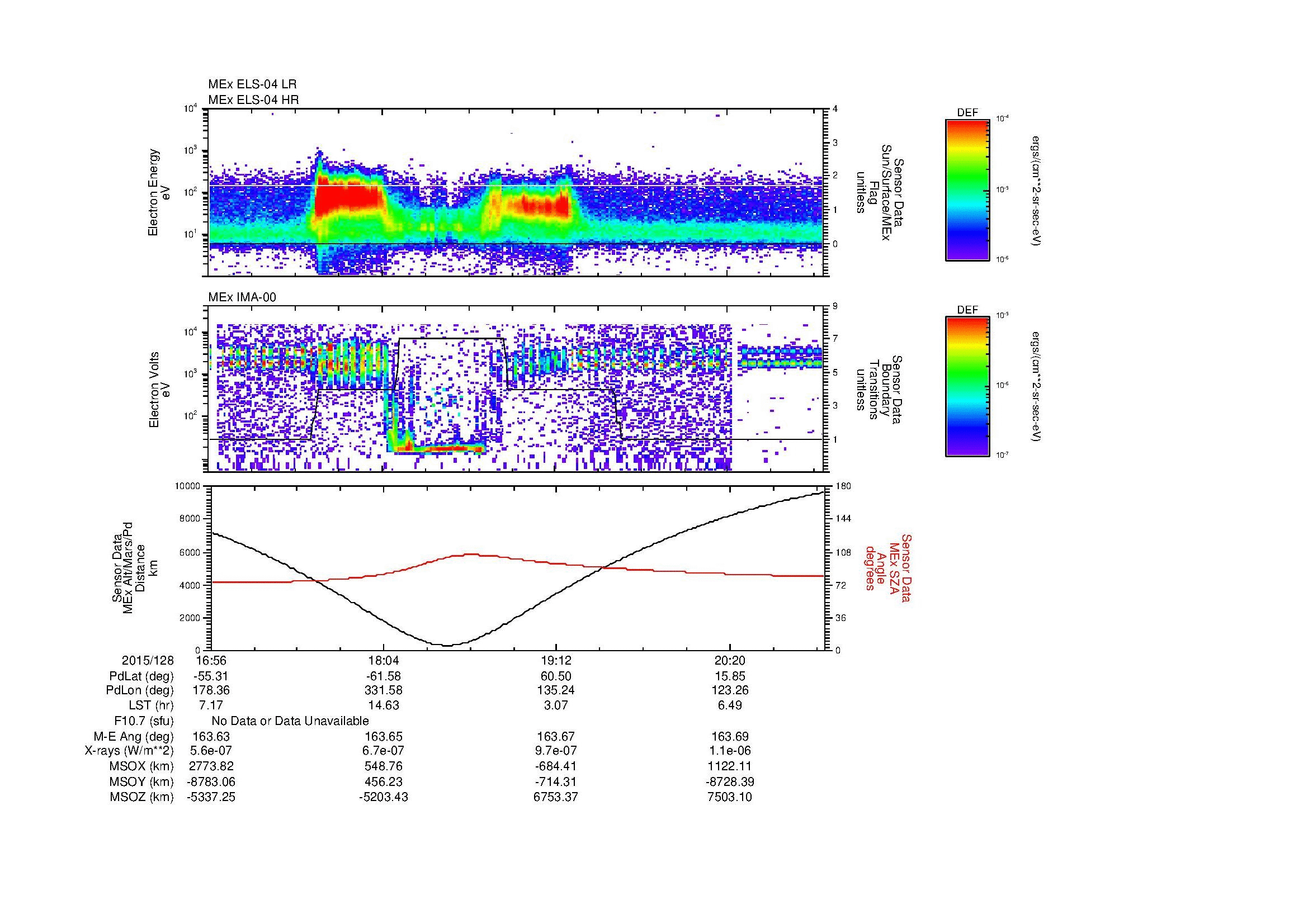Click MSOZ value -5337.25

coord(211,797)
